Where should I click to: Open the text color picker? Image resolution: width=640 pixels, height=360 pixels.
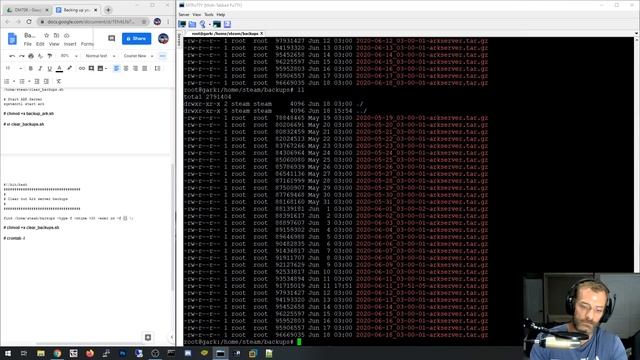click(x=59, y=69)
